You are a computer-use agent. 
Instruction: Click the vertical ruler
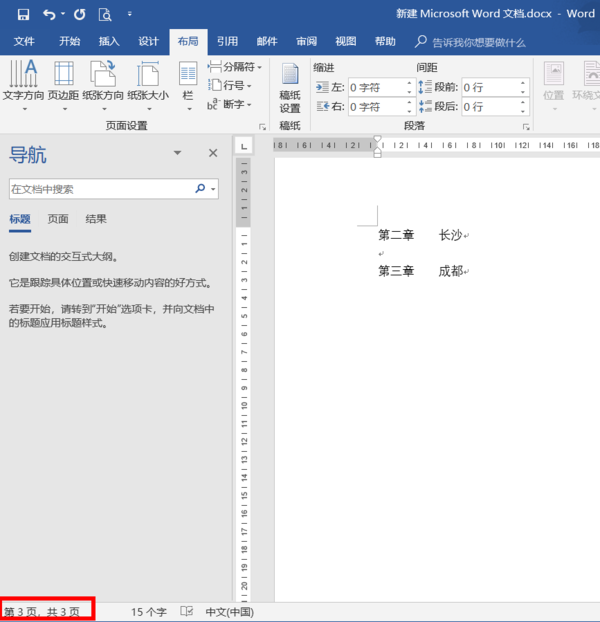pyautogui.click(x=244, y=379)
